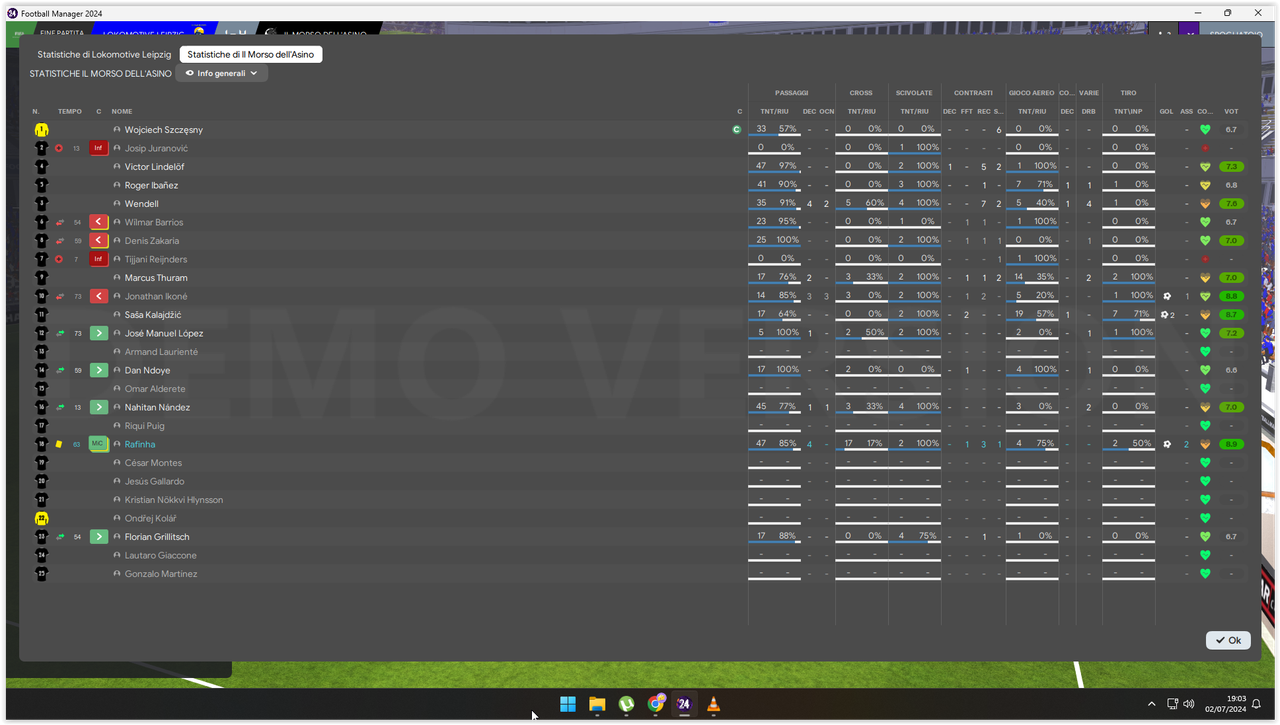Click the M/C position badge for Rafinha
Screen dimensions: 1280x725
(99, 444)
